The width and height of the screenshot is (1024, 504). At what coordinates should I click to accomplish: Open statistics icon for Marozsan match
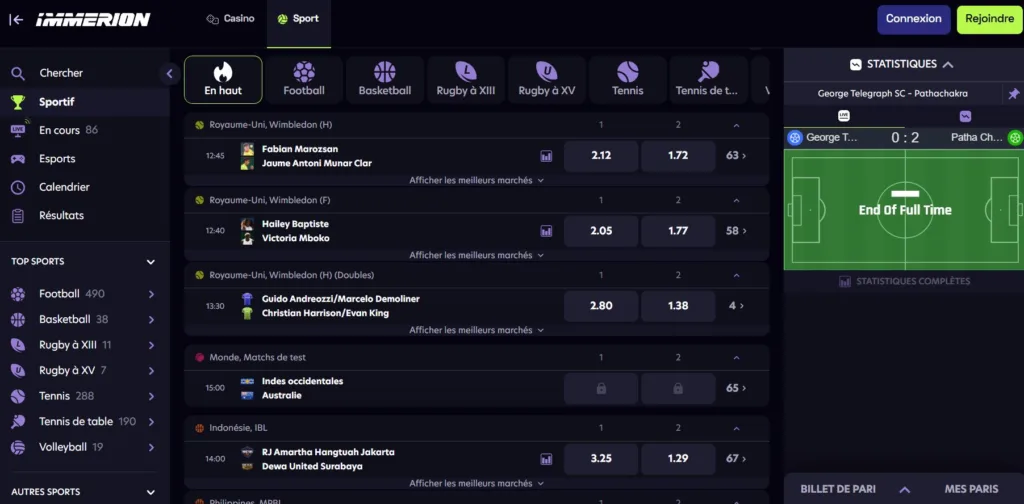(x=546, y=156)
